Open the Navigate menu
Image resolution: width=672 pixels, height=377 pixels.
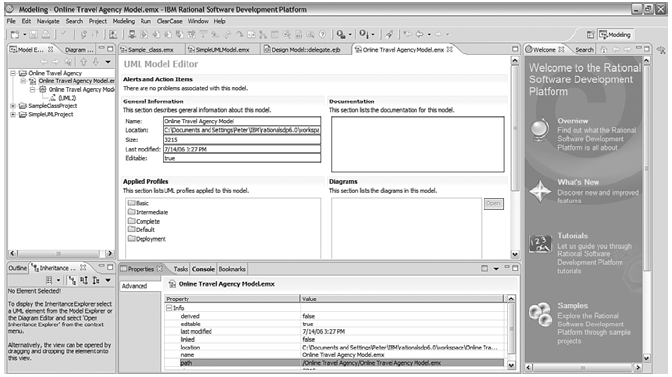point(48,21)
